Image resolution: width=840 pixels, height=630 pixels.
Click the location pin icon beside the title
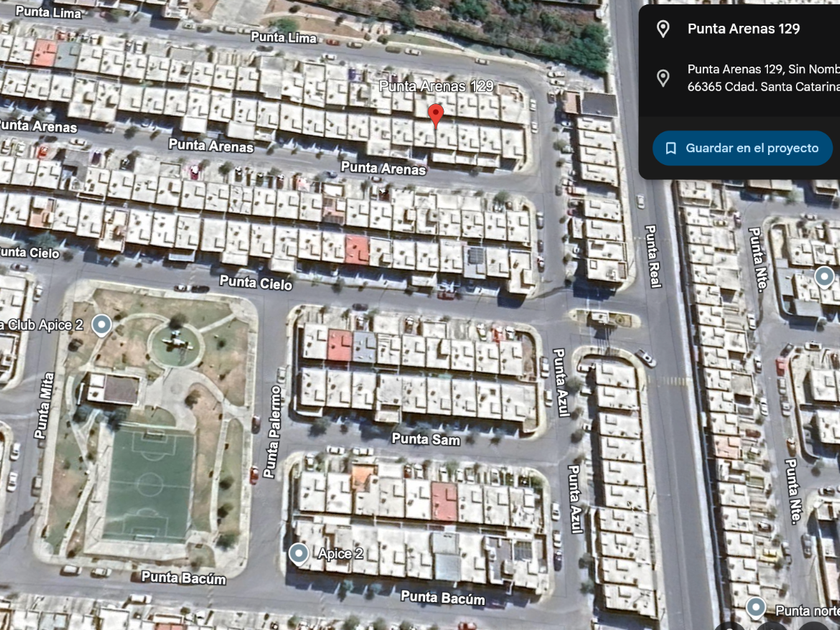click(x=663, y=29)
